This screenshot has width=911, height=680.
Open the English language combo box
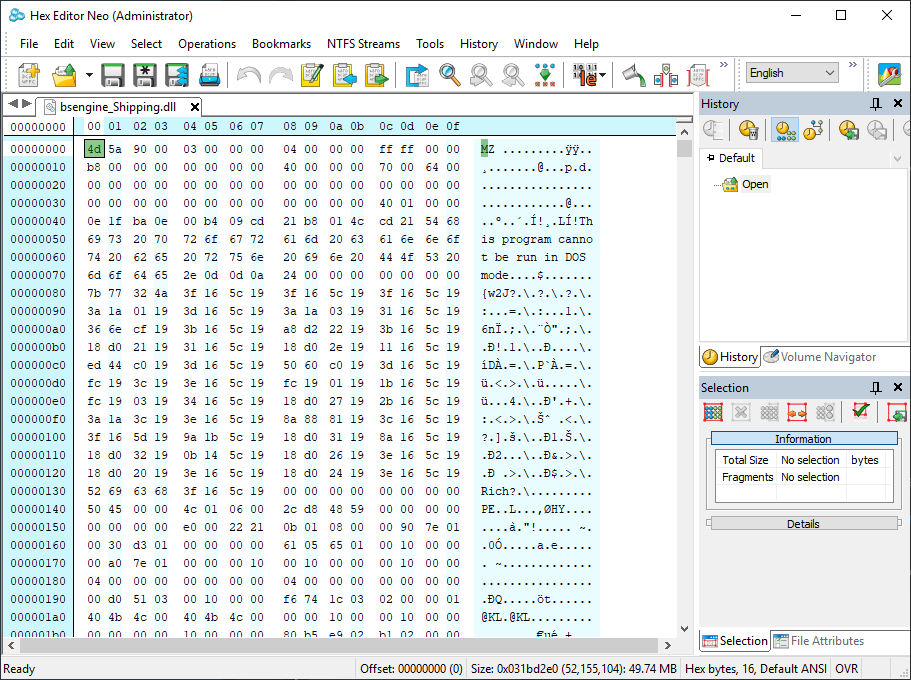(792, 73)
